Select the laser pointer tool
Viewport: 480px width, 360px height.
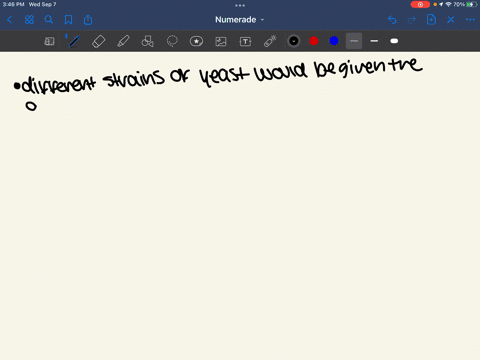click(x=270, y=41)
